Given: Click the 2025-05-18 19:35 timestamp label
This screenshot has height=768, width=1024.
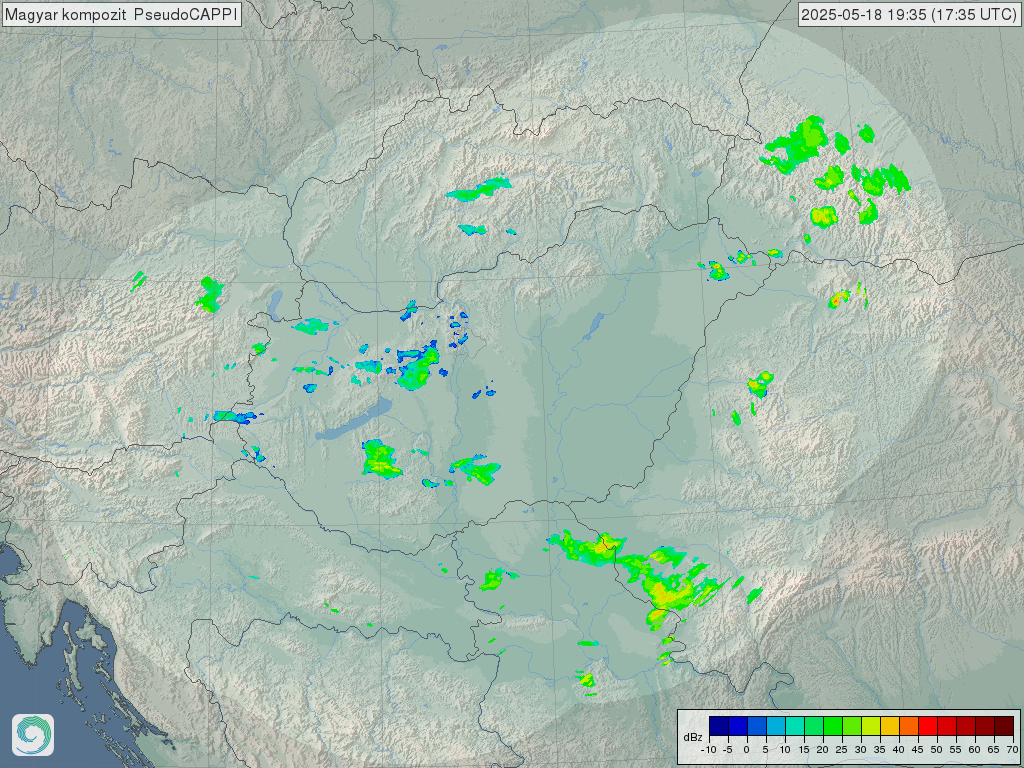Looking at the screenshot, I should point(908,14).
